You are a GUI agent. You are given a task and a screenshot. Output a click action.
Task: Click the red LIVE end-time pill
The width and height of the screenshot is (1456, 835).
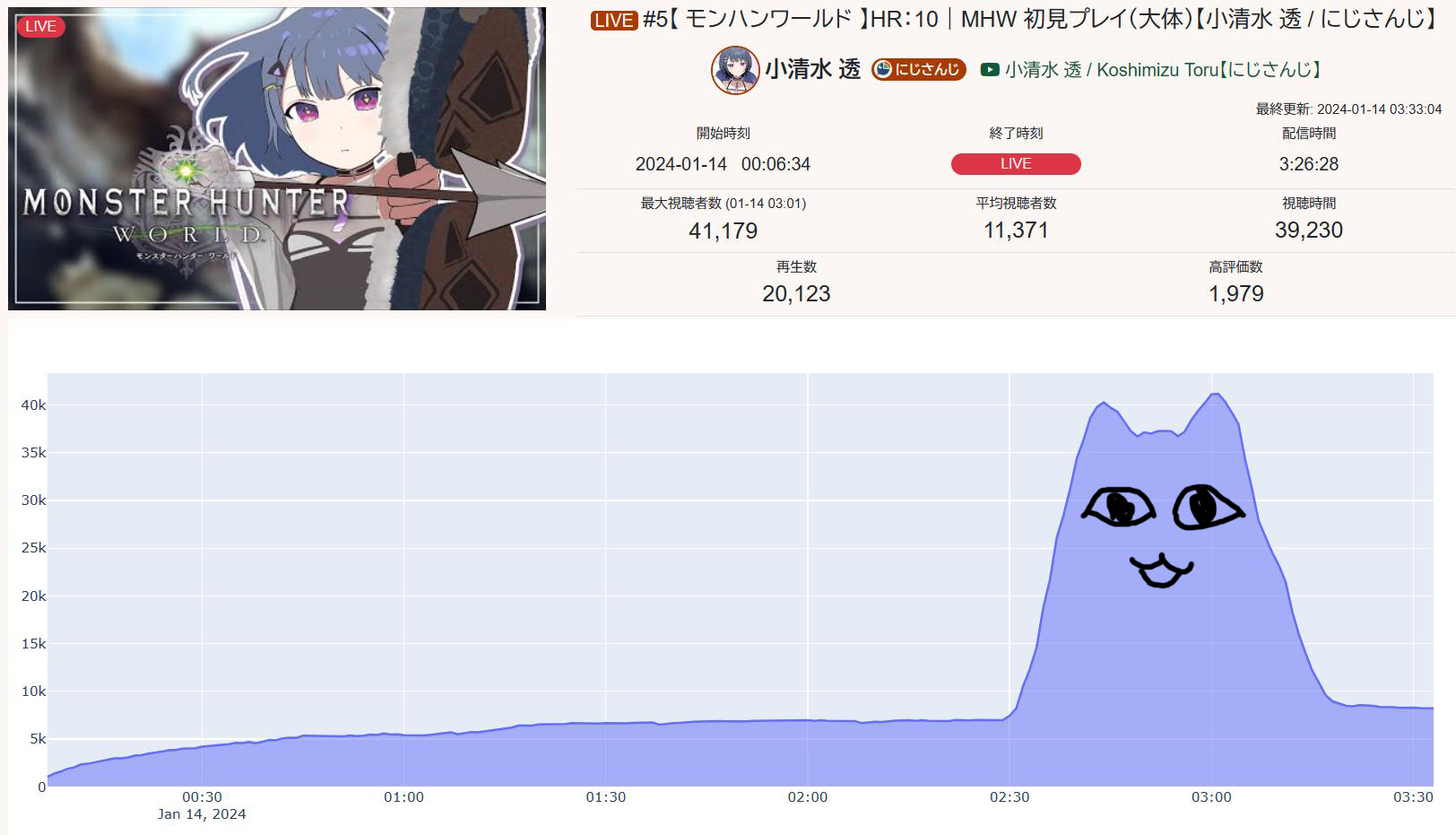[1016, 164]
